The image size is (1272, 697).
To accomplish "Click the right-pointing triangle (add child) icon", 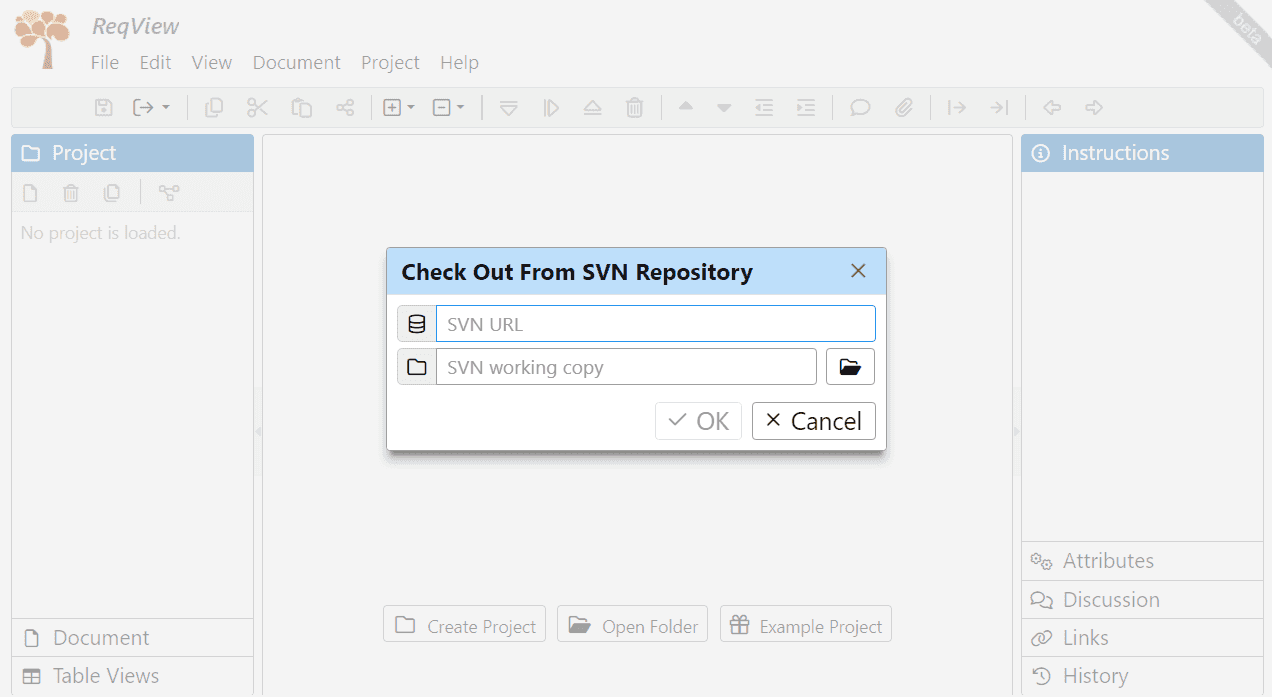I will pos(551,107).
